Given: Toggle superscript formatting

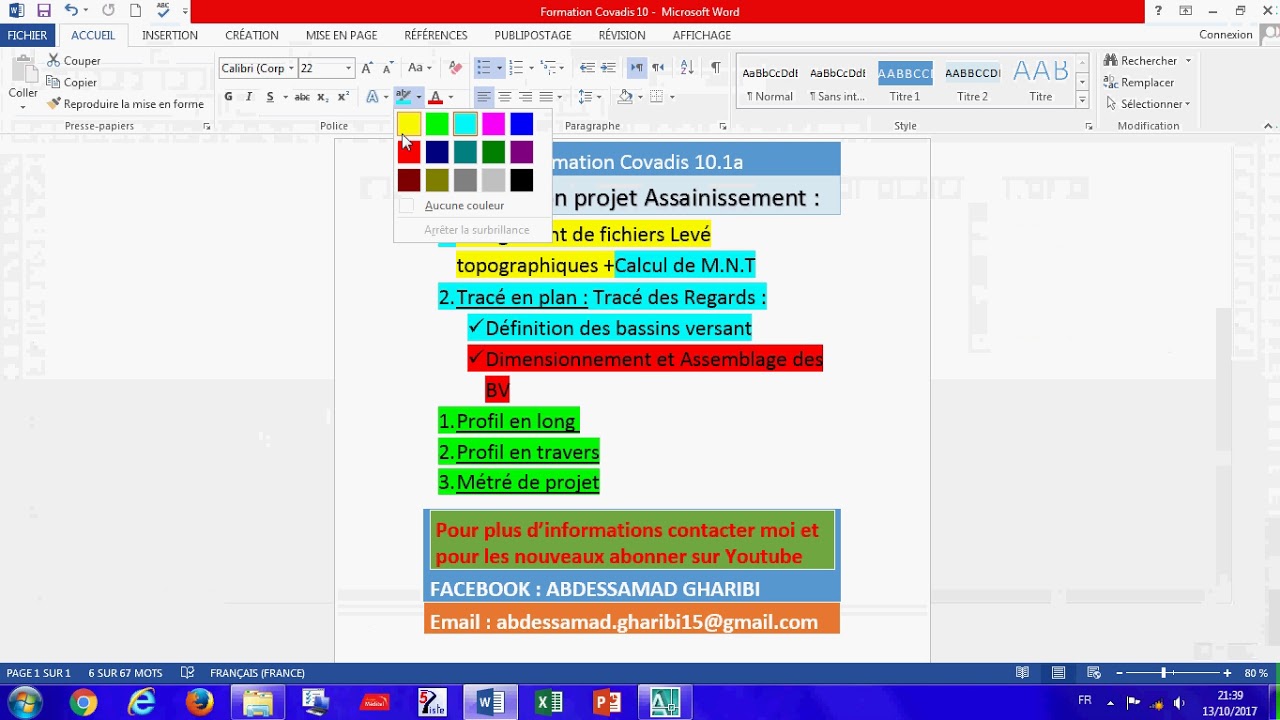Looking at the screenshot, I should pos(343,97).
